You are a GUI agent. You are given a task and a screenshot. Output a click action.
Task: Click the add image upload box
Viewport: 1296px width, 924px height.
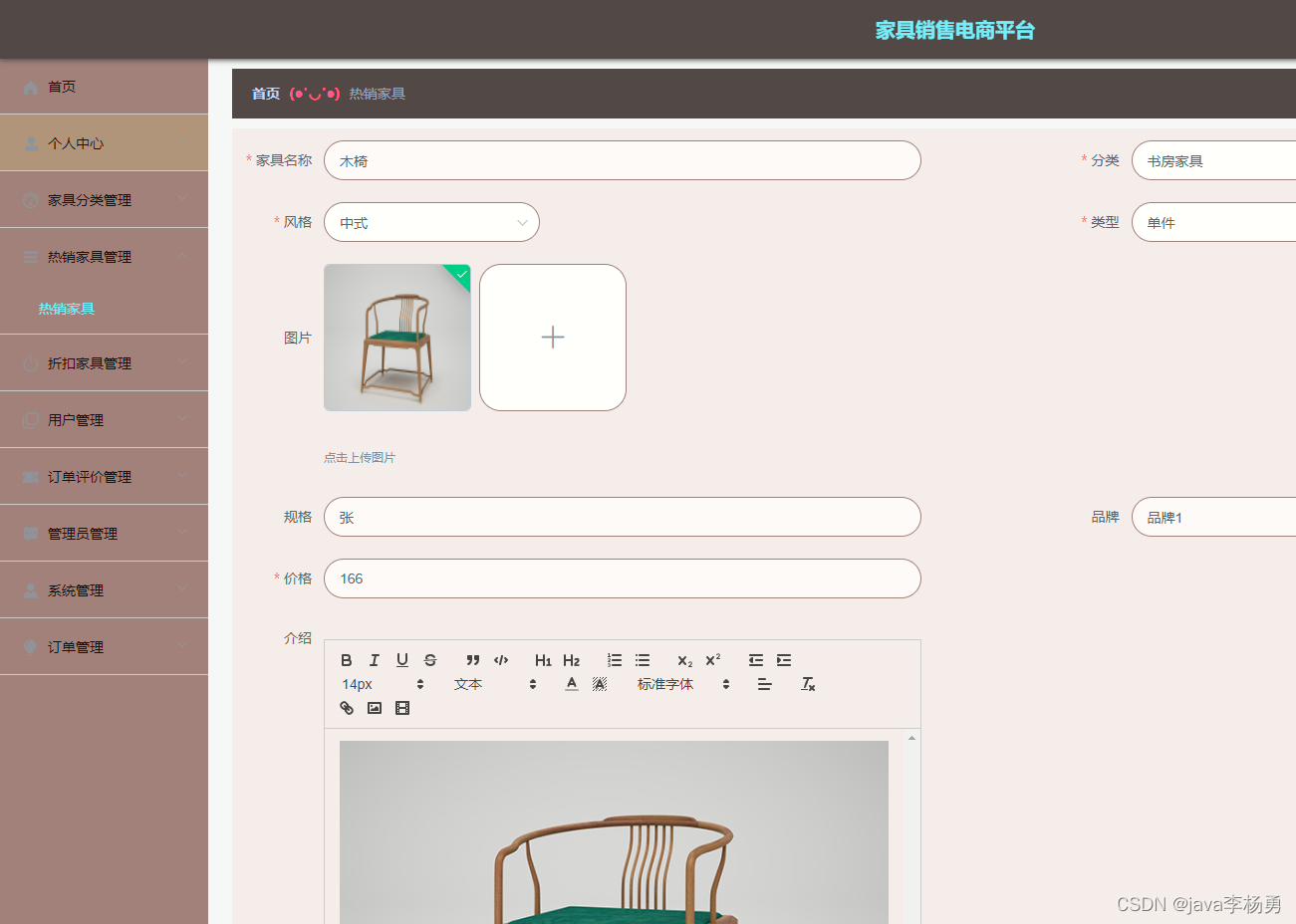coord(553,338)
